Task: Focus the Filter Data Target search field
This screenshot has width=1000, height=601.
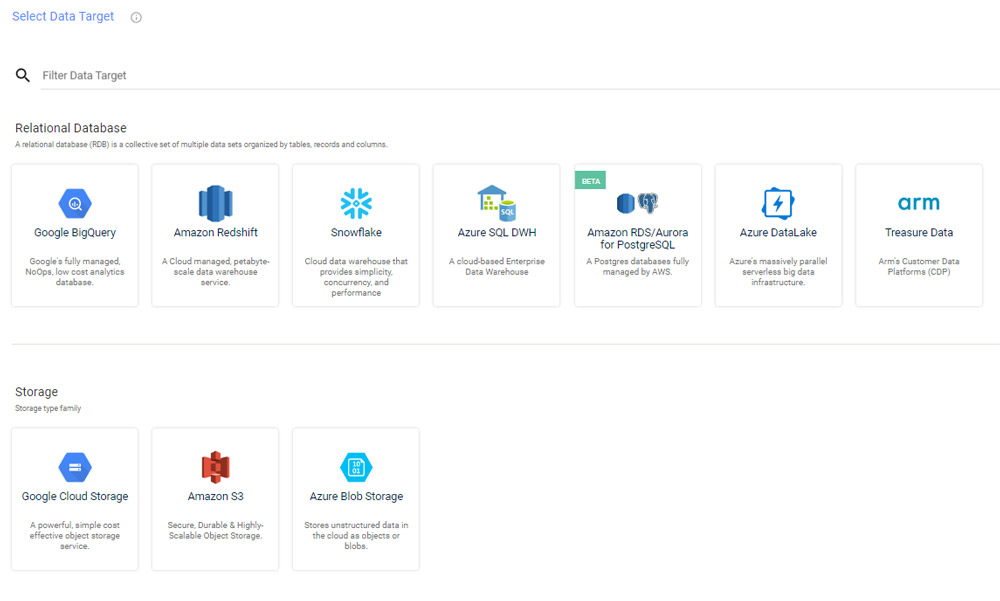Action: pos(520,75)
